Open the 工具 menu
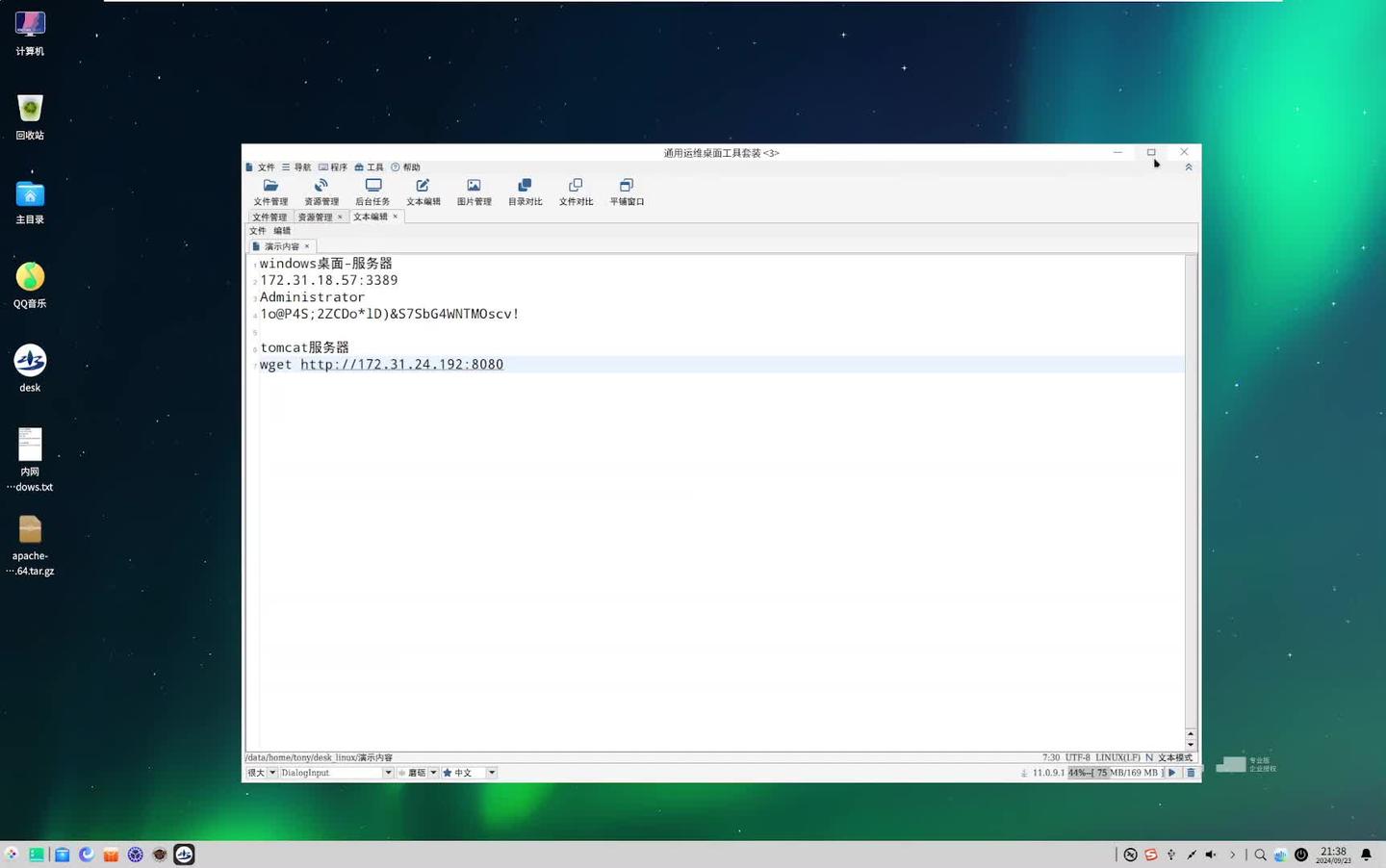The image size is (1386, 868). (x=370, y=167)
